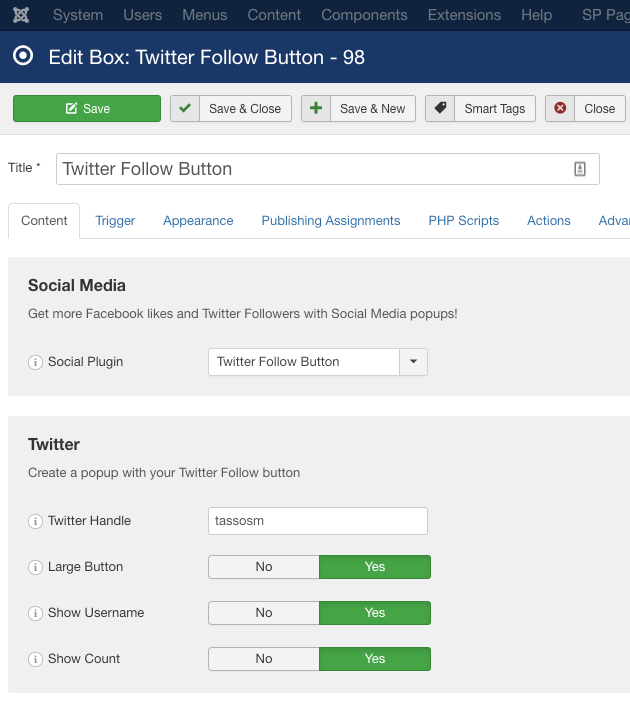This screenshot has height=701, width=630.
Task: Click the green Save button
Action: tap(87, 108)
